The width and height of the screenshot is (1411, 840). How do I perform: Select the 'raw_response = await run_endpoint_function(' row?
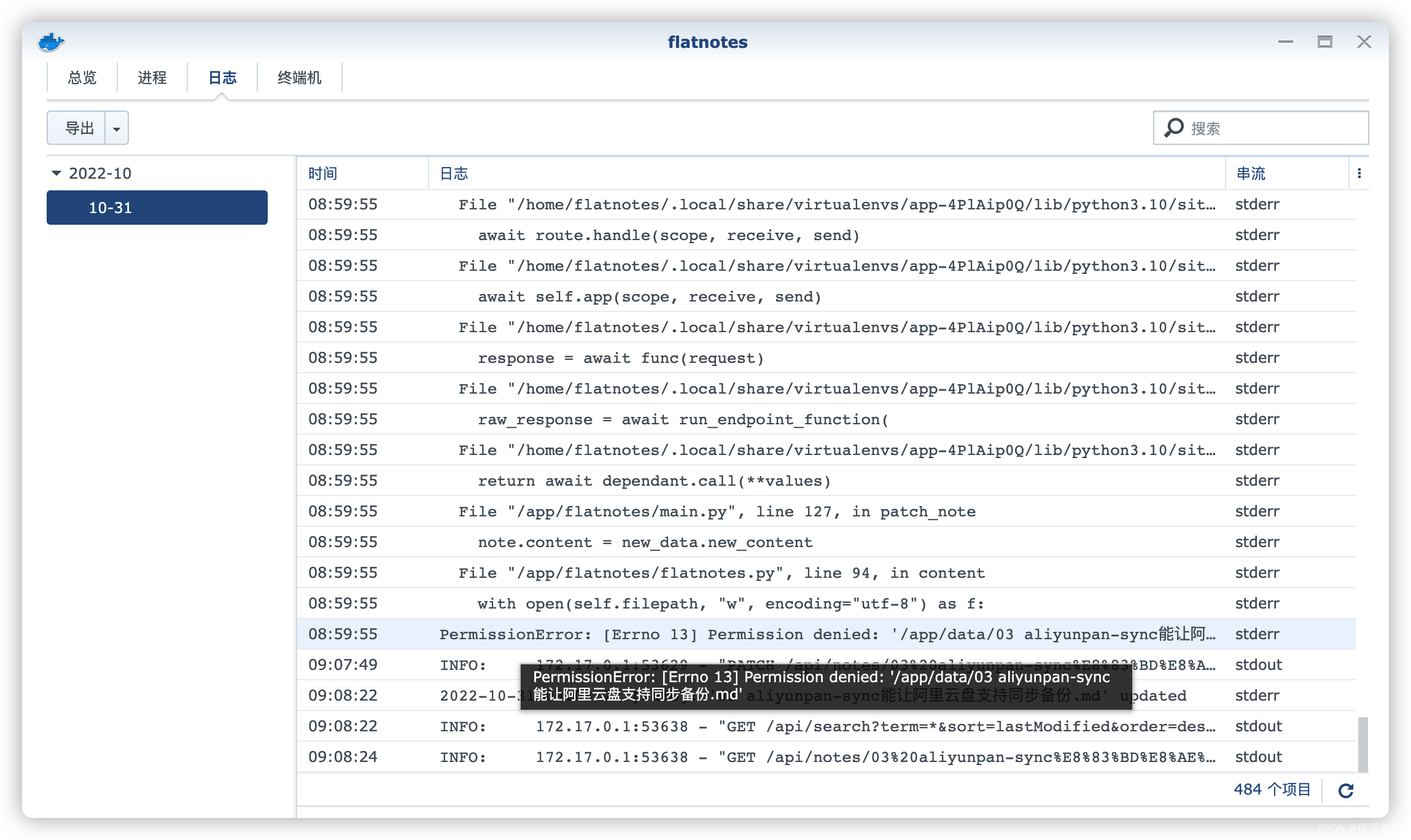coord(826,419)
